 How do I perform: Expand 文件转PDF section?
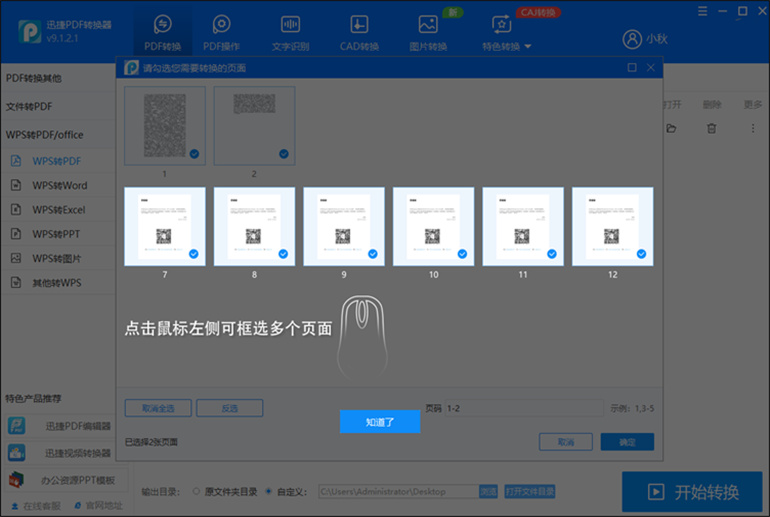coord(58,106)
